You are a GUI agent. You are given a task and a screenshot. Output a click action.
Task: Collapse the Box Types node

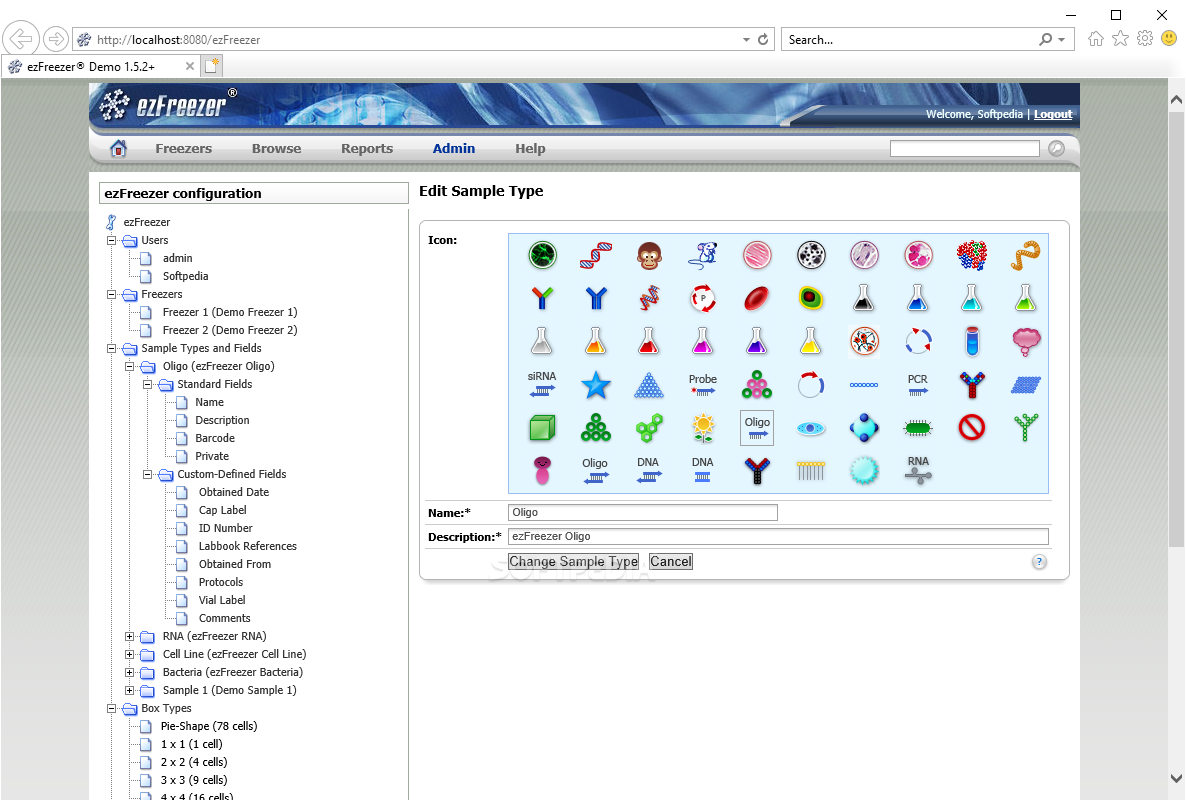click(111, 709)
